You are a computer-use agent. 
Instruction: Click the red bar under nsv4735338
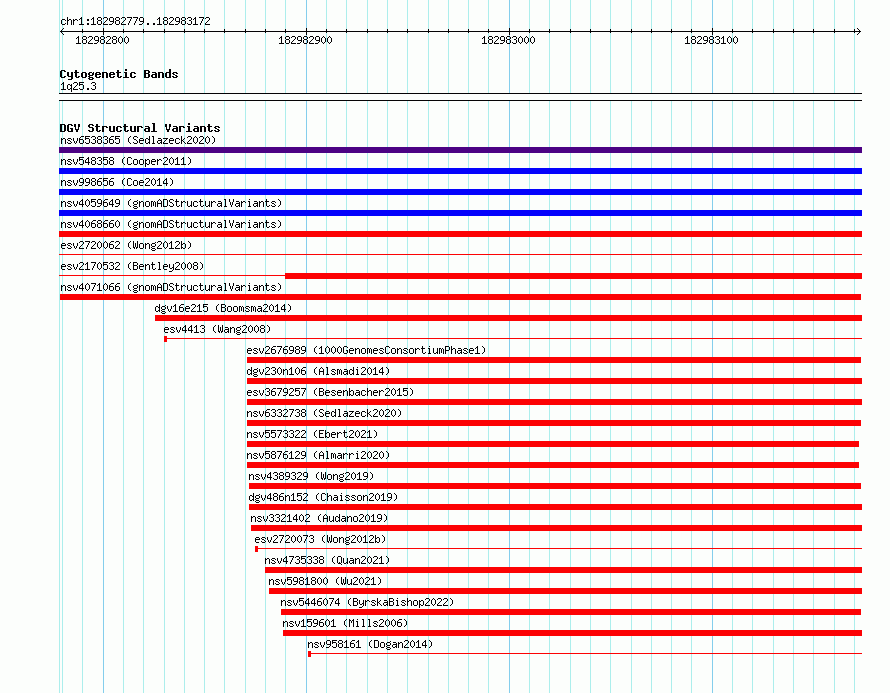click(564, 570)
